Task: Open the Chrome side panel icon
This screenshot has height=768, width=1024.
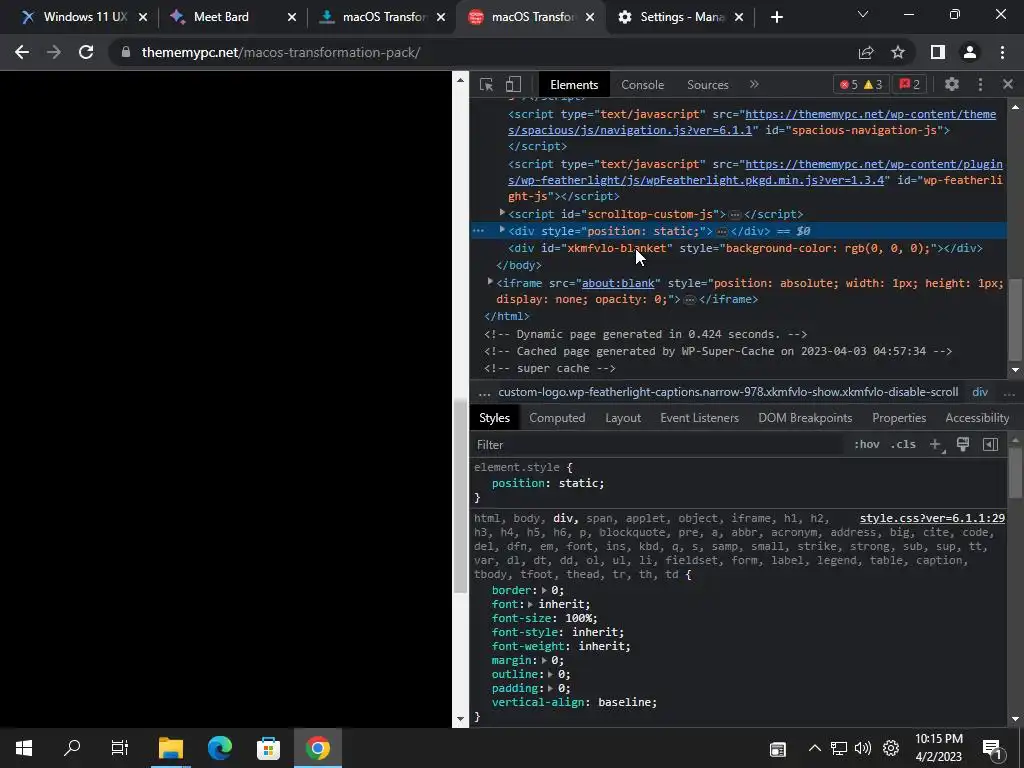Action: [x=937, y=52]
